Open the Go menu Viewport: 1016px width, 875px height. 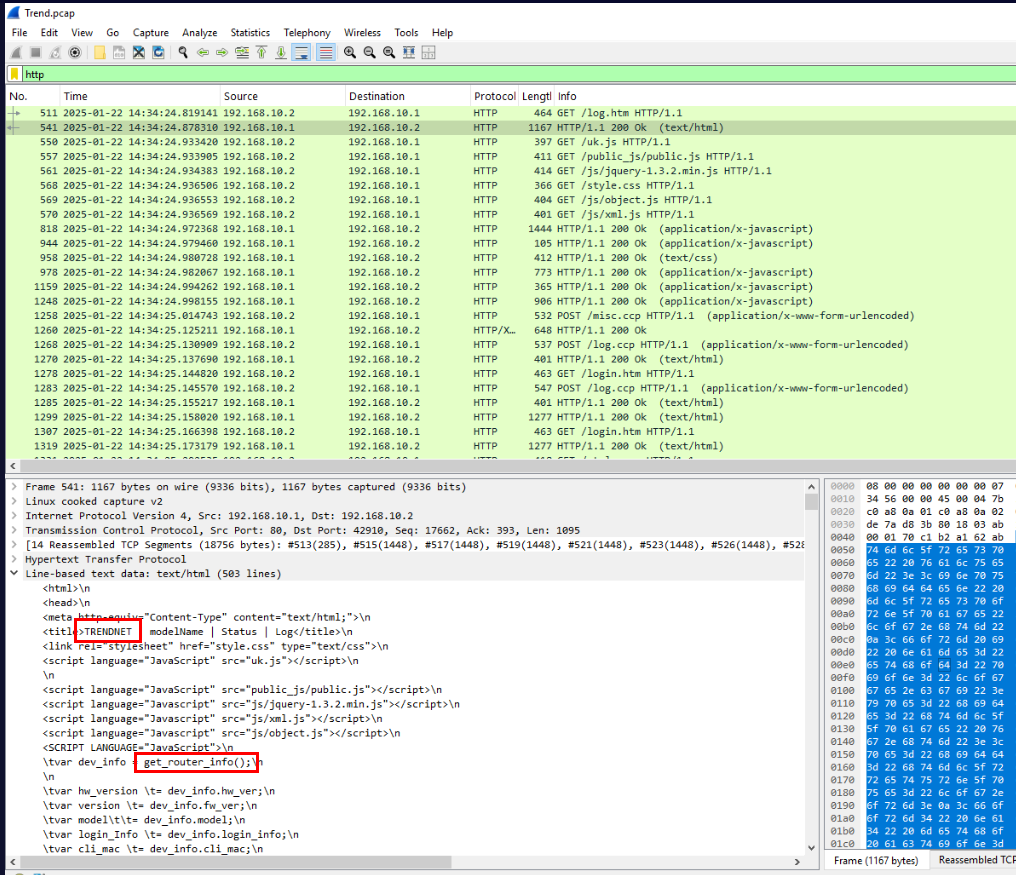click(x=113, y=32)
